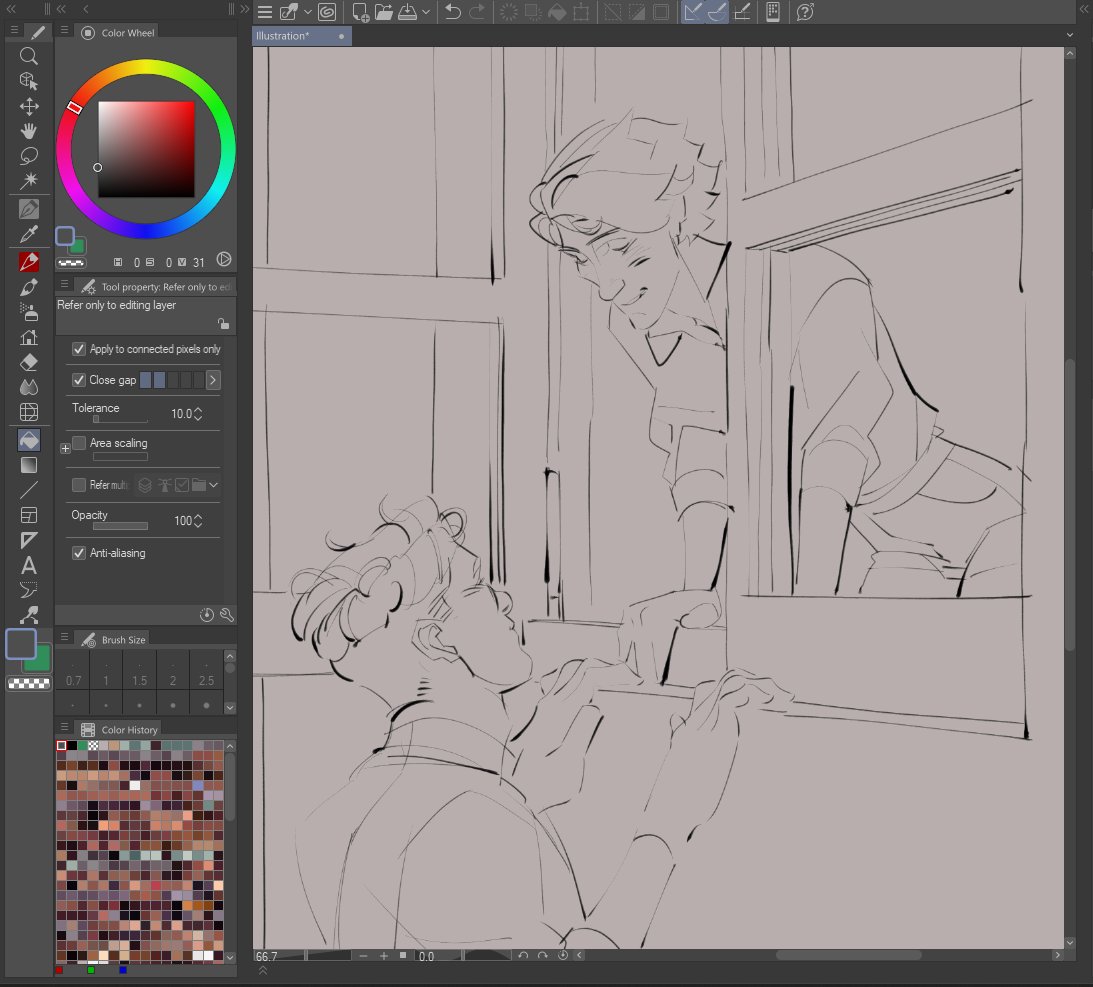Select the Hand tool
1093x987 pixels.
29,131
